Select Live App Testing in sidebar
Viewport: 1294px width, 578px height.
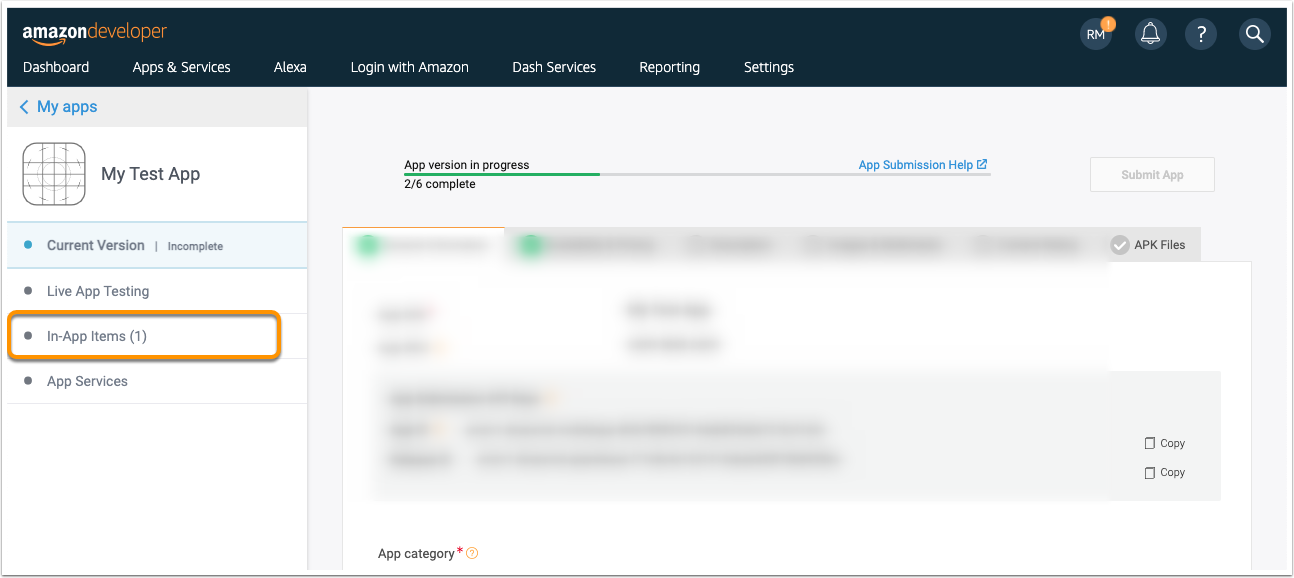157,291
